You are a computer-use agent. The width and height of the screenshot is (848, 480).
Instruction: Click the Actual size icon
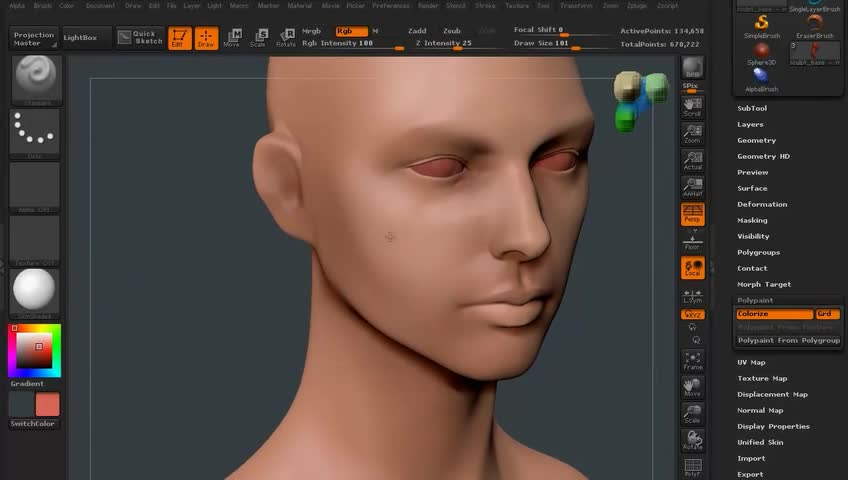[692, 161]
